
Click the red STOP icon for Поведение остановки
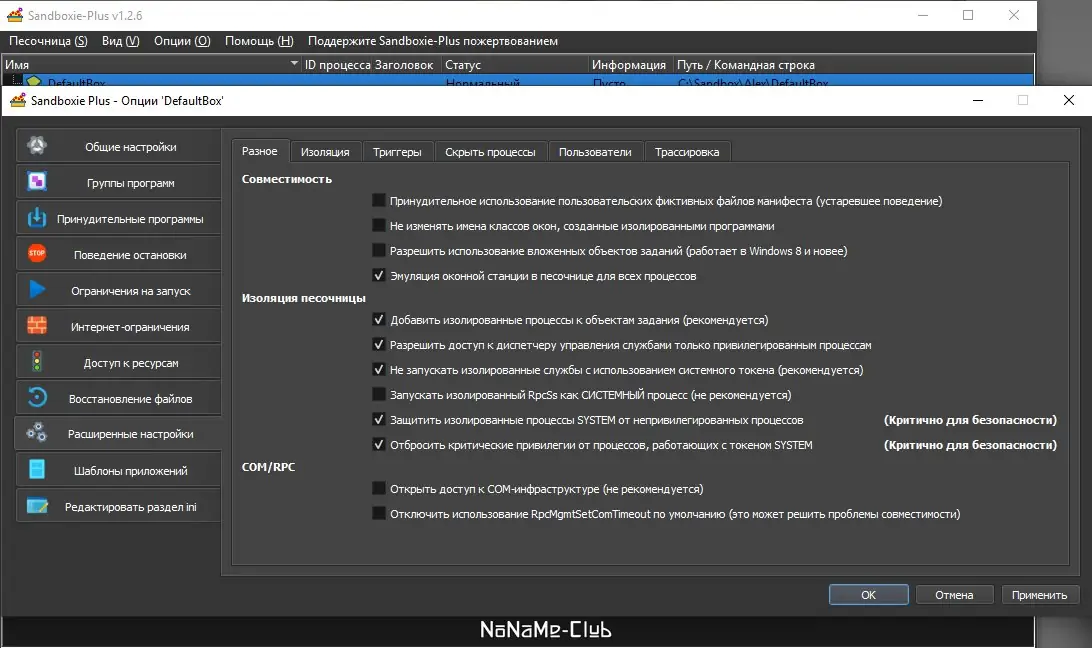click(37, 254)
